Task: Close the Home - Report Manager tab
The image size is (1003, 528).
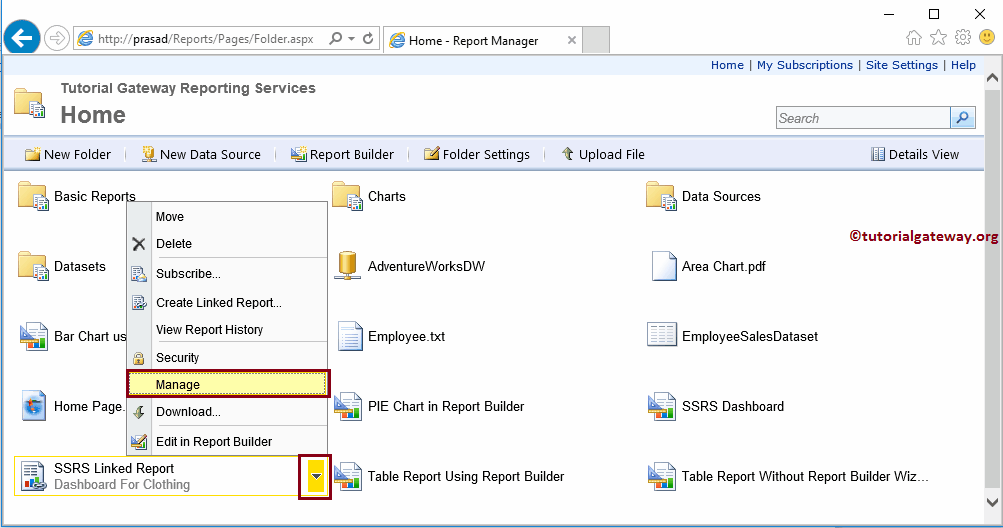Action: click(572, 40)
